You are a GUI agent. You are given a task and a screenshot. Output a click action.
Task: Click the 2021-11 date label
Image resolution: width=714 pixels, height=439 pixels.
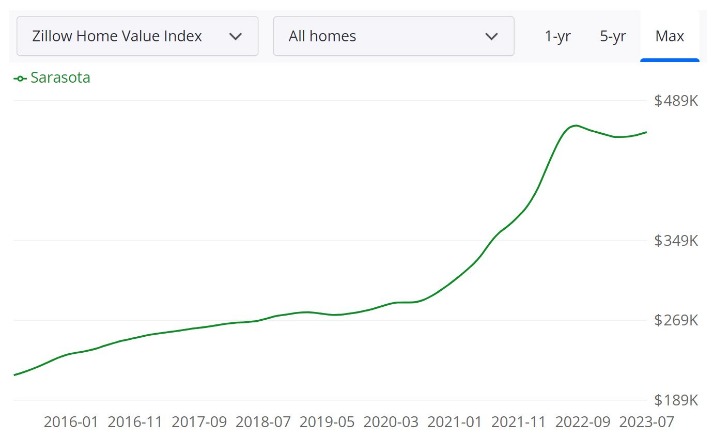pyautogui.click(x=519, y=422)
